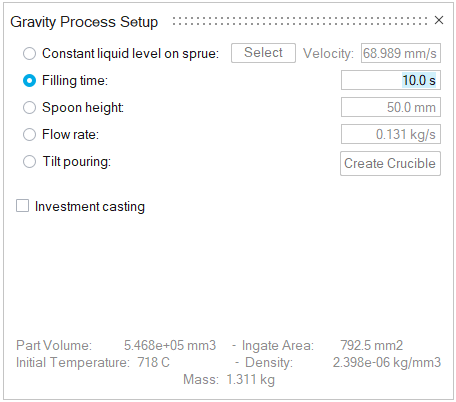Click the dotted drag handle in title bar
The width and height of the screenshot is (456, 402).
300,21
